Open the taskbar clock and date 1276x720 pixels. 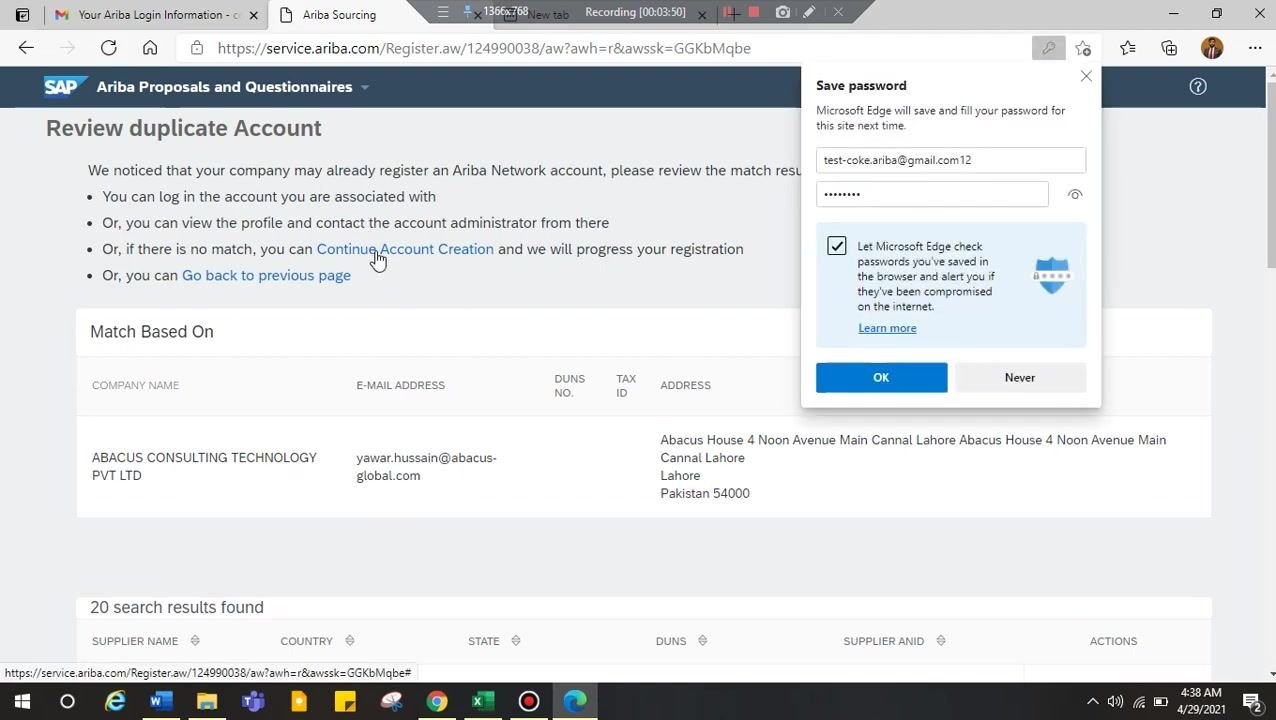click(x=1200, y=701)
